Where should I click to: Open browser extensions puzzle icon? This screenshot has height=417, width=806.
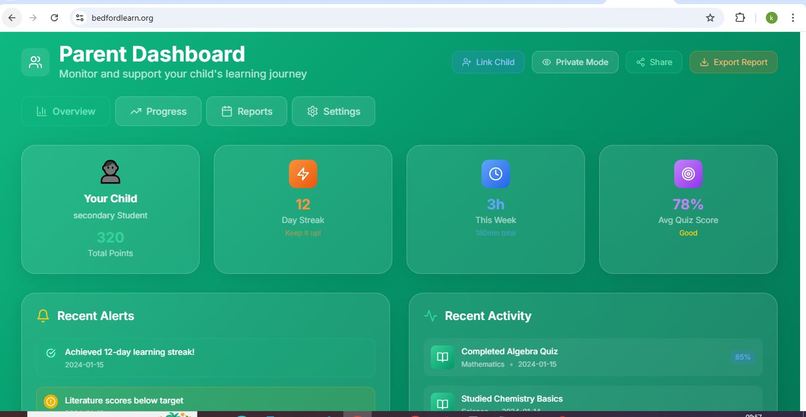pyautogui.click(x=740, y=18)
